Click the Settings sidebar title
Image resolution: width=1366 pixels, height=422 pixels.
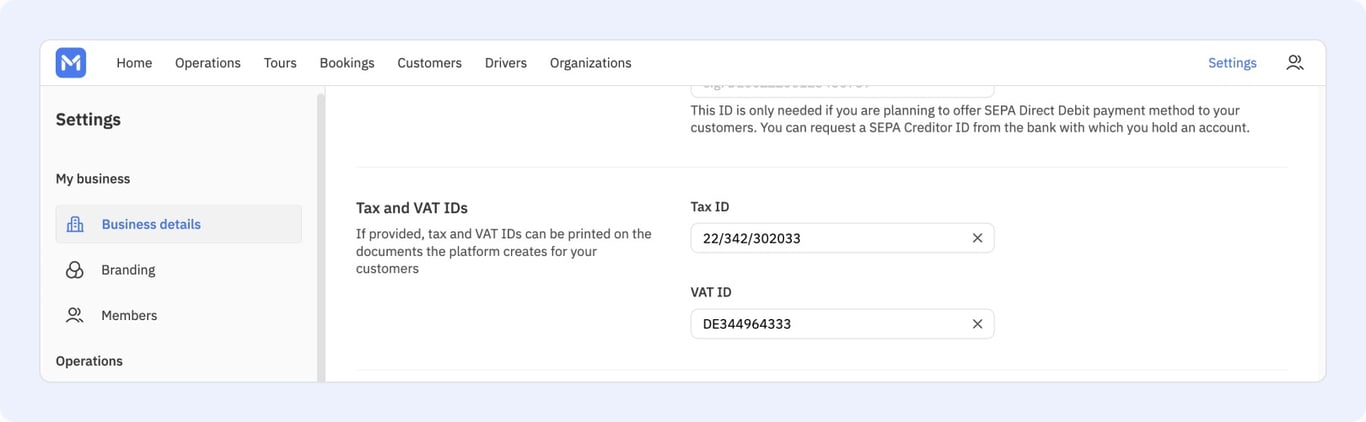[88, 119]
